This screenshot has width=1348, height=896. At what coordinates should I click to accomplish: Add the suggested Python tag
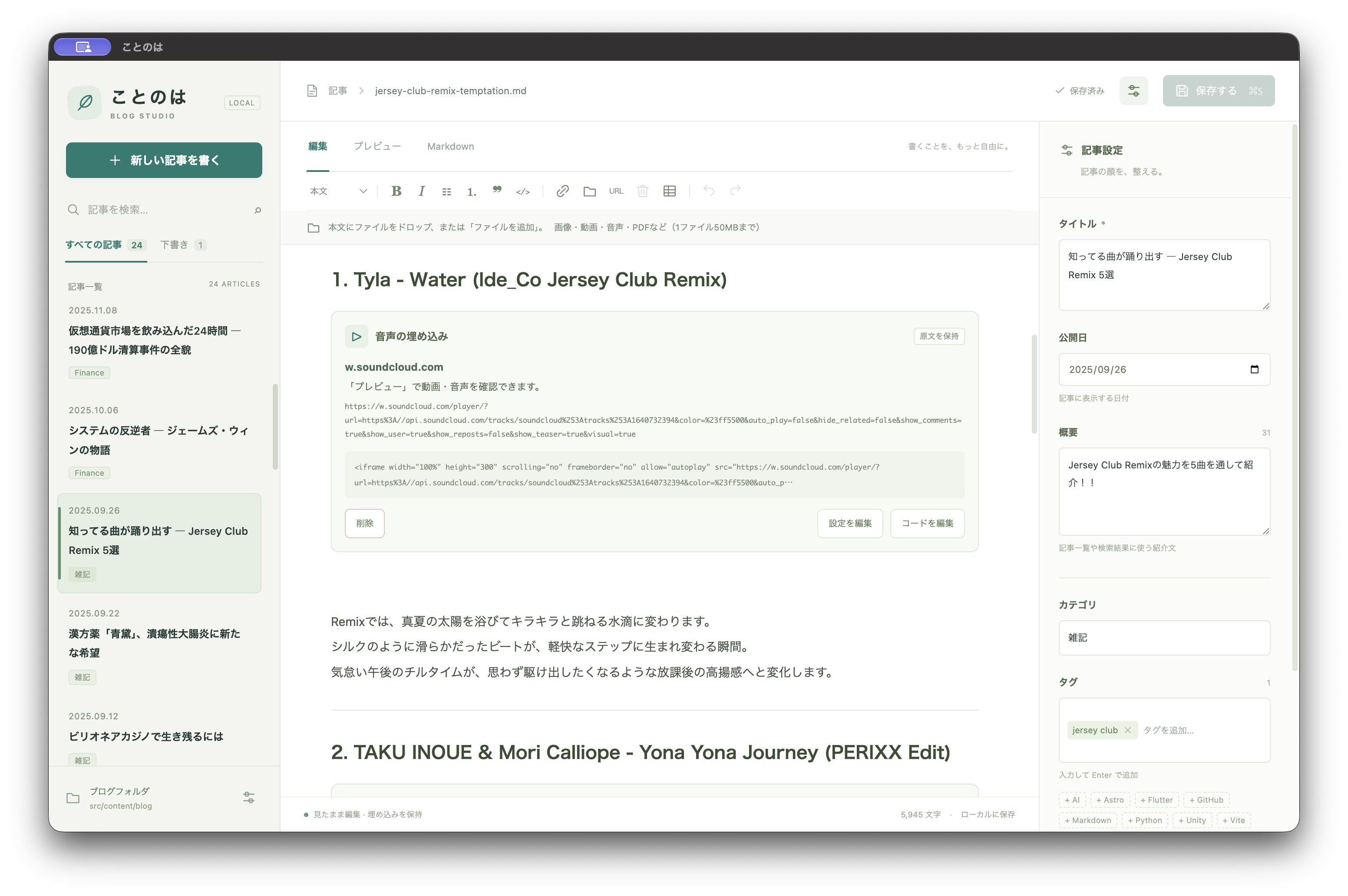point(1144,820)
